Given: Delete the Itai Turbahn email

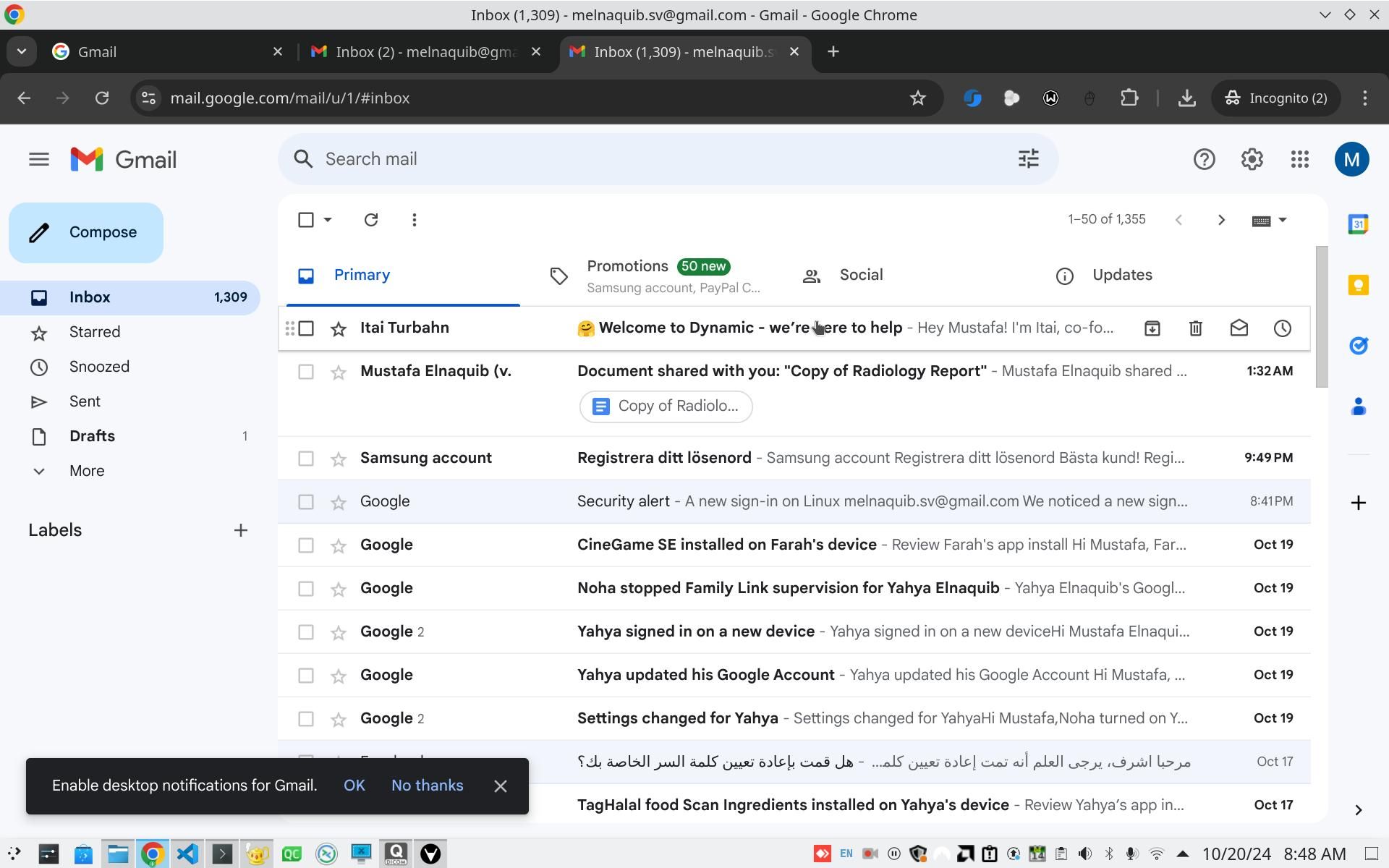Looking at the screenshot, I should (1195, 328).
